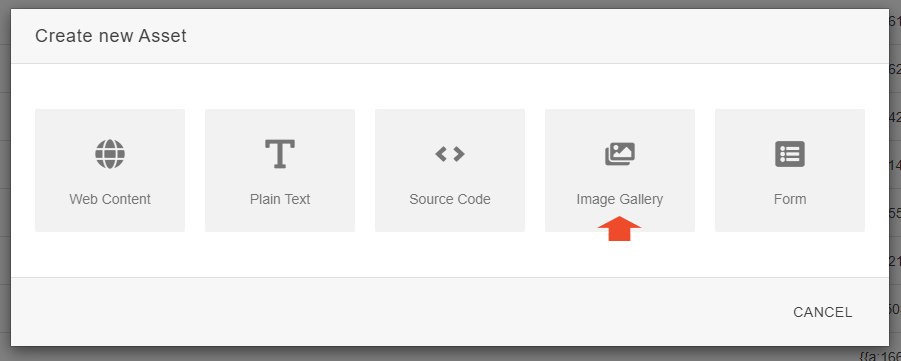Click the red arrow pointing at Image Gallery
The width and height of the screenshot is (901, 361).
pyautogui.click(x=619, y=228)
